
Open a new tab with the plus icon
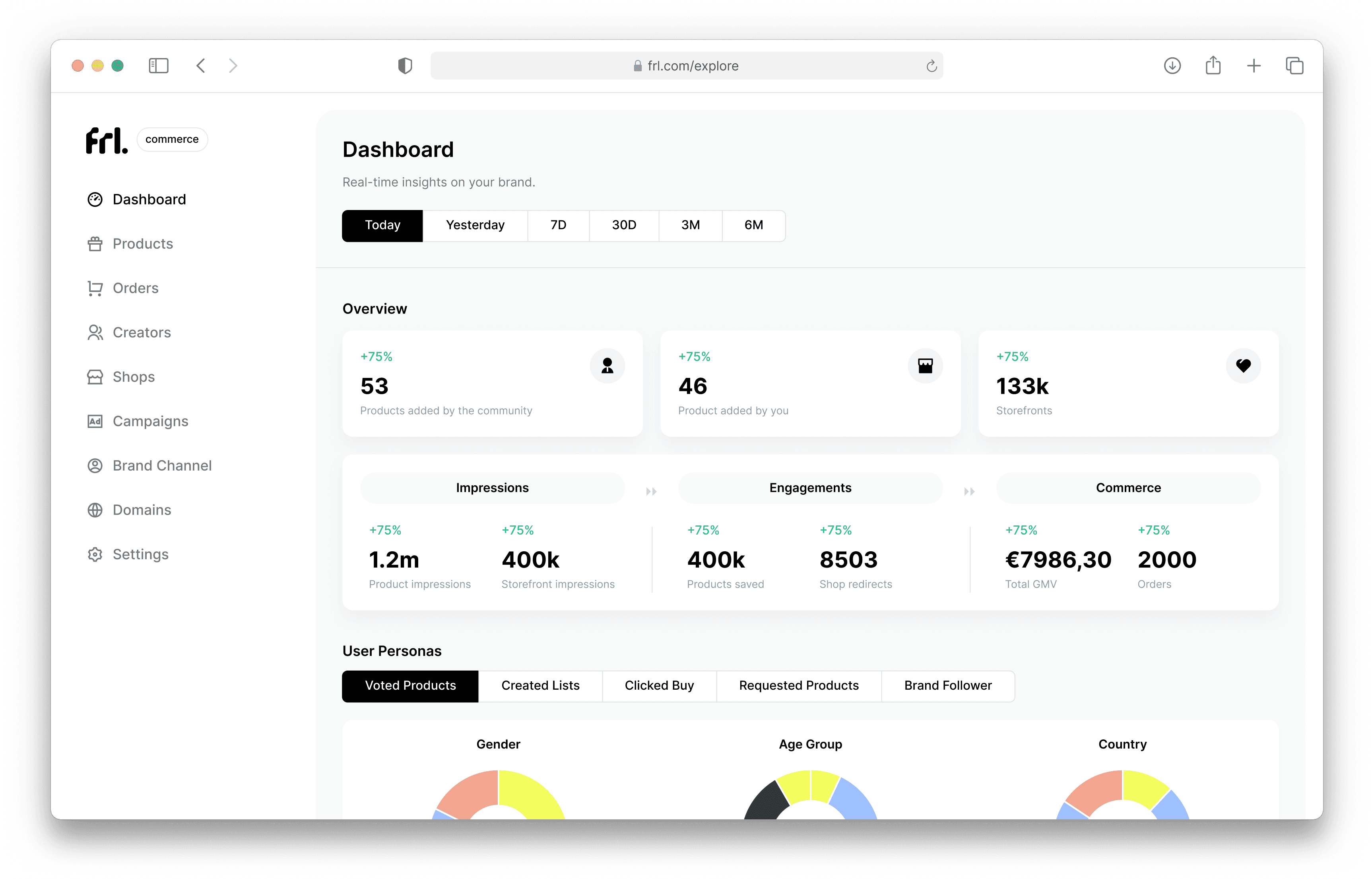1254,66
